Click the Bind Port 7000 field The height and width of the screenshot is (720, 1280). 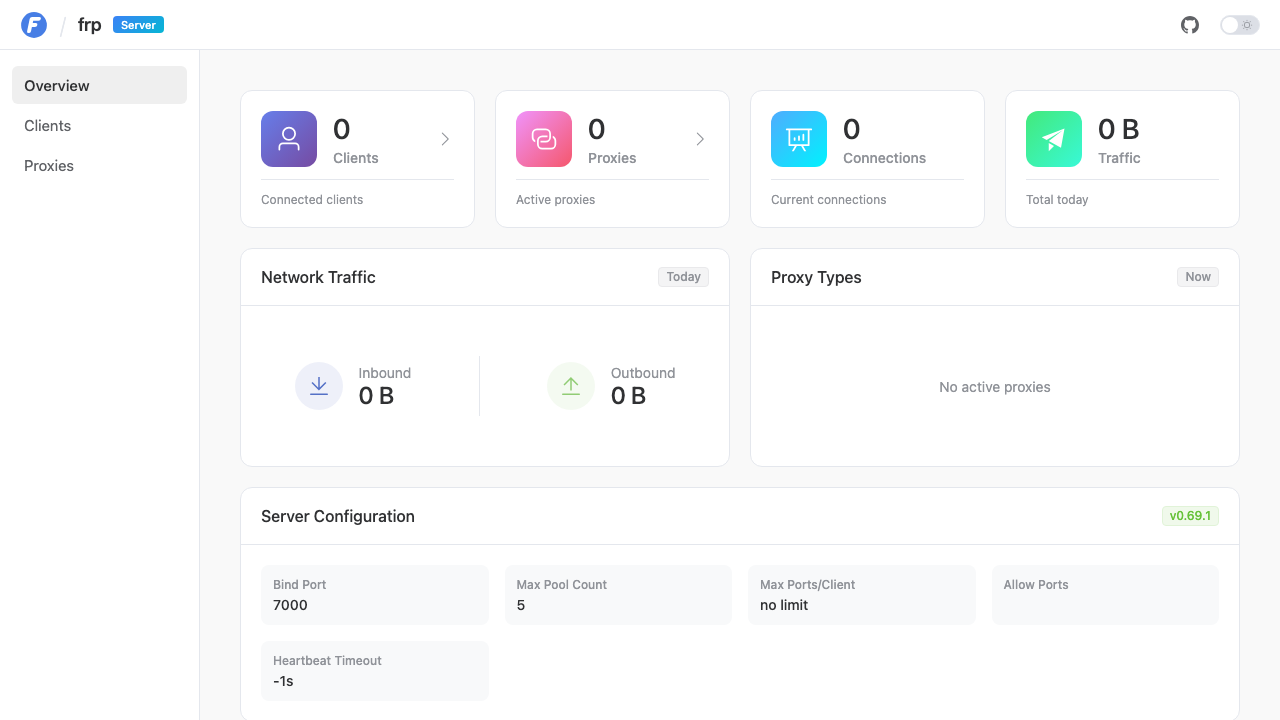[x=375, y=595]
